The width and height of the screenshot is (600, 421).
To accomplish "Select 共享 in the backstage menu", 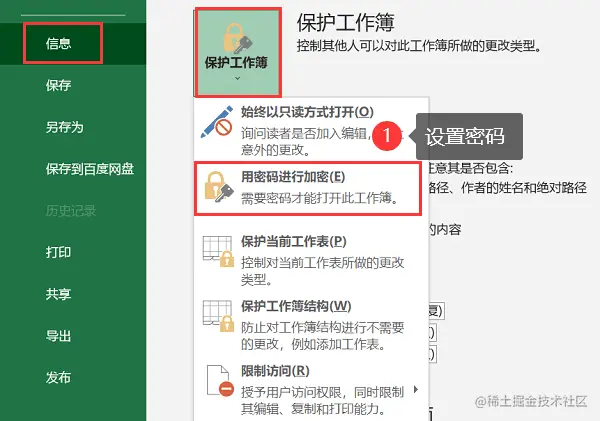I will [x=59, y=294].
